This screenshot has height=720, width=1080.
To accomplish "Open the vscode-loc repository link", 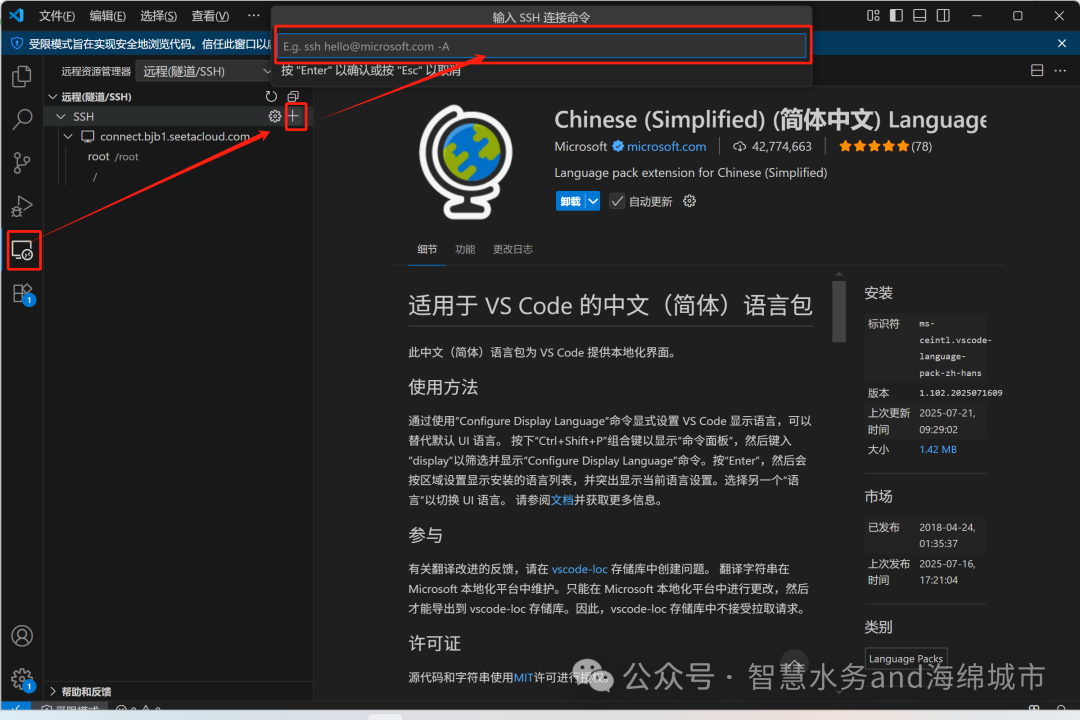I will [x=579, y=569].
